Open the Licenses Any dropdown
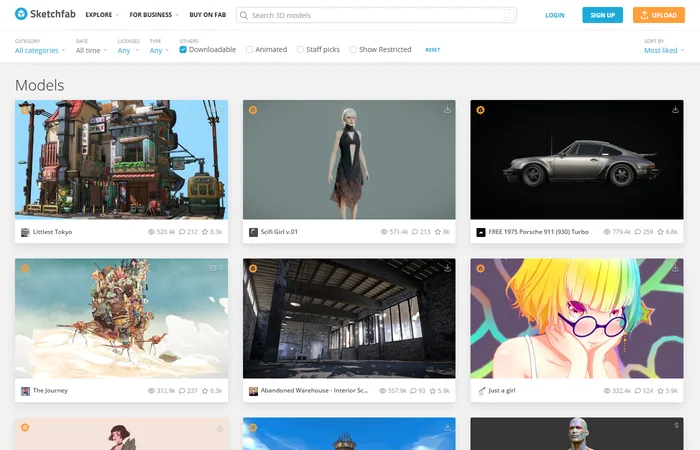Image resolution: width=700 pixels, height=450 pixels. (128, 50)
